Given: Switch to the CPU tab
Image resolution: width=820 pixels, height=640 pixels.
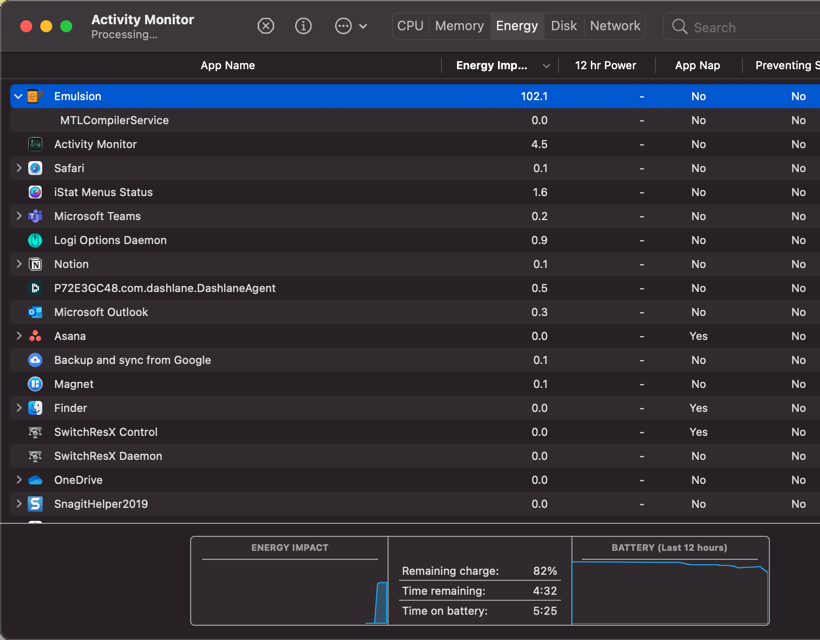Looking at the screenshot, I should [x=410, y=26].
